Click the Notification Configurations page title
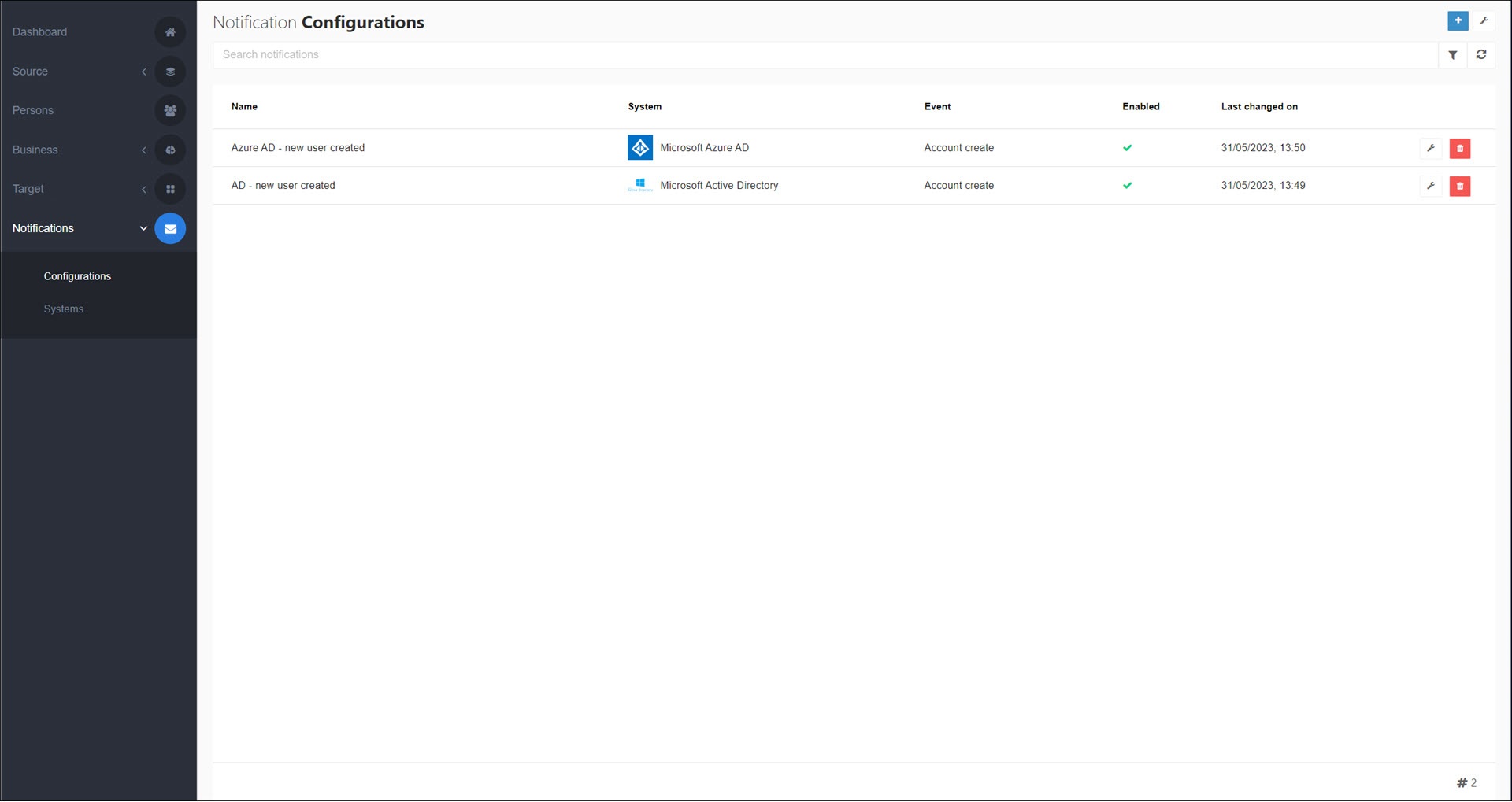The image size is (1512, 802). click(318, 22)
